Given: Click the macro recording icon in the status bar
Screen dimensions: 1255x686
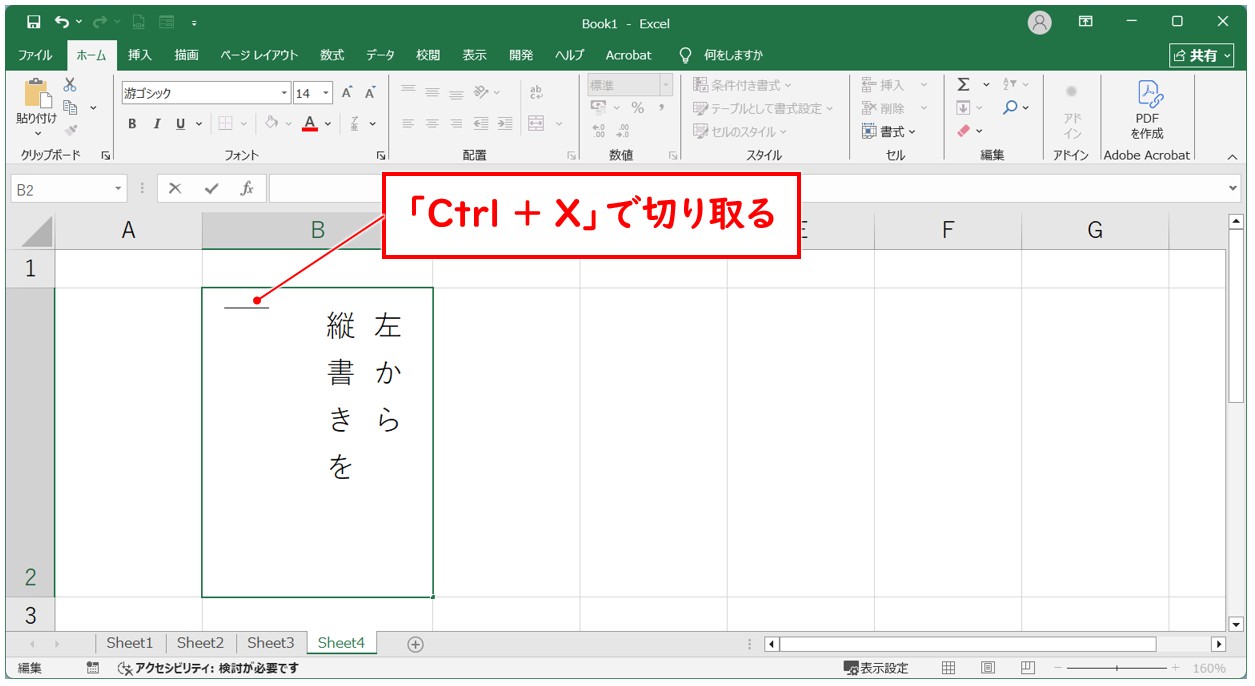Looking at the screenshot, I should tap(92, 668).
